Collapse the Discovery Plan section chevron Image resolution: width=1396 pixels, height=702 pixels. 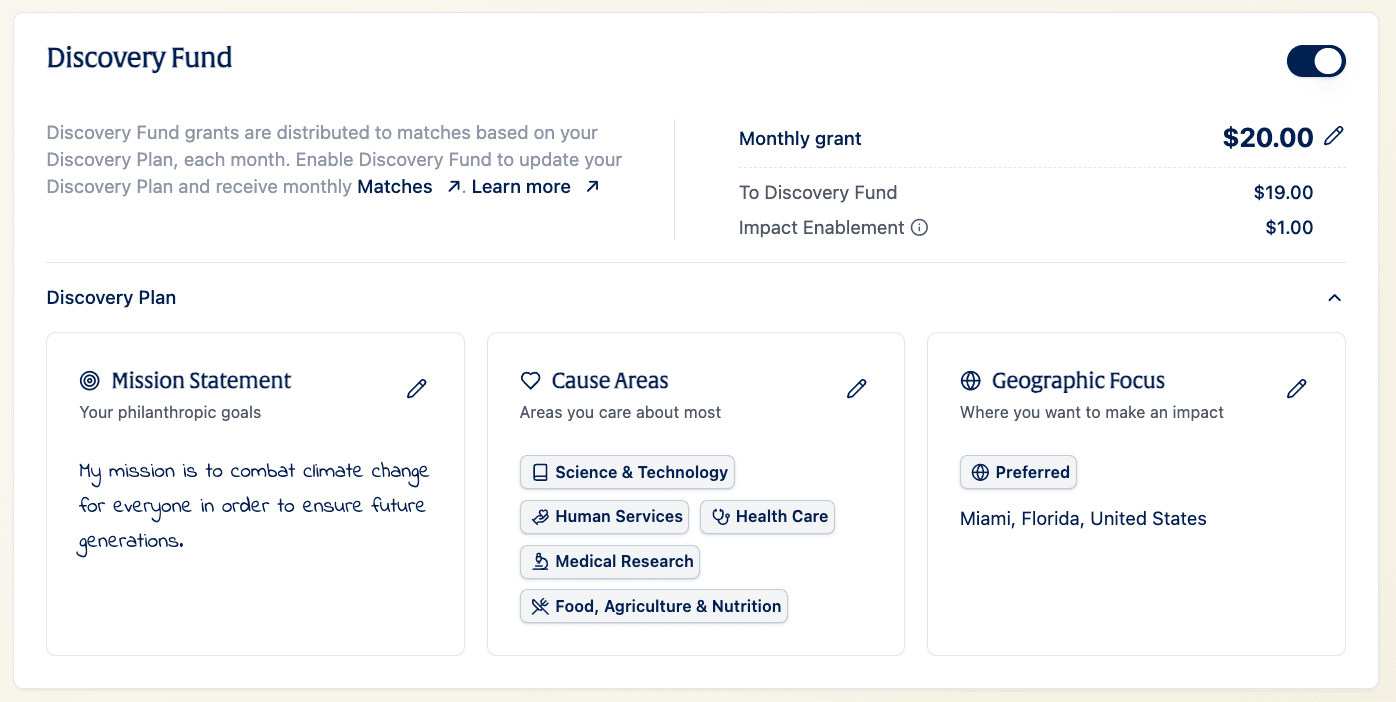coord(1334,298)
